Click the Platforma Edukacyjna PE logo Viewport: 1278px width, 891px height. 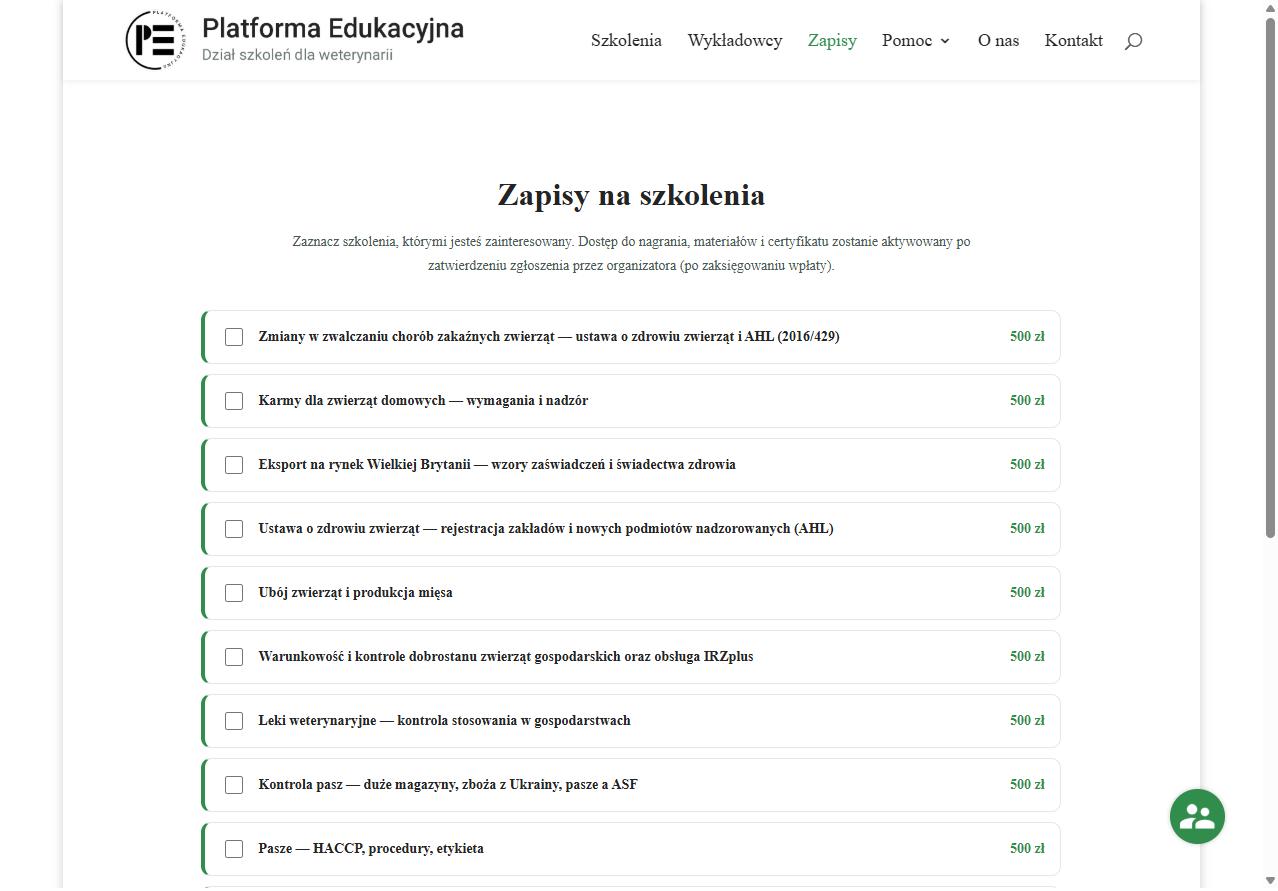(155, 40)
